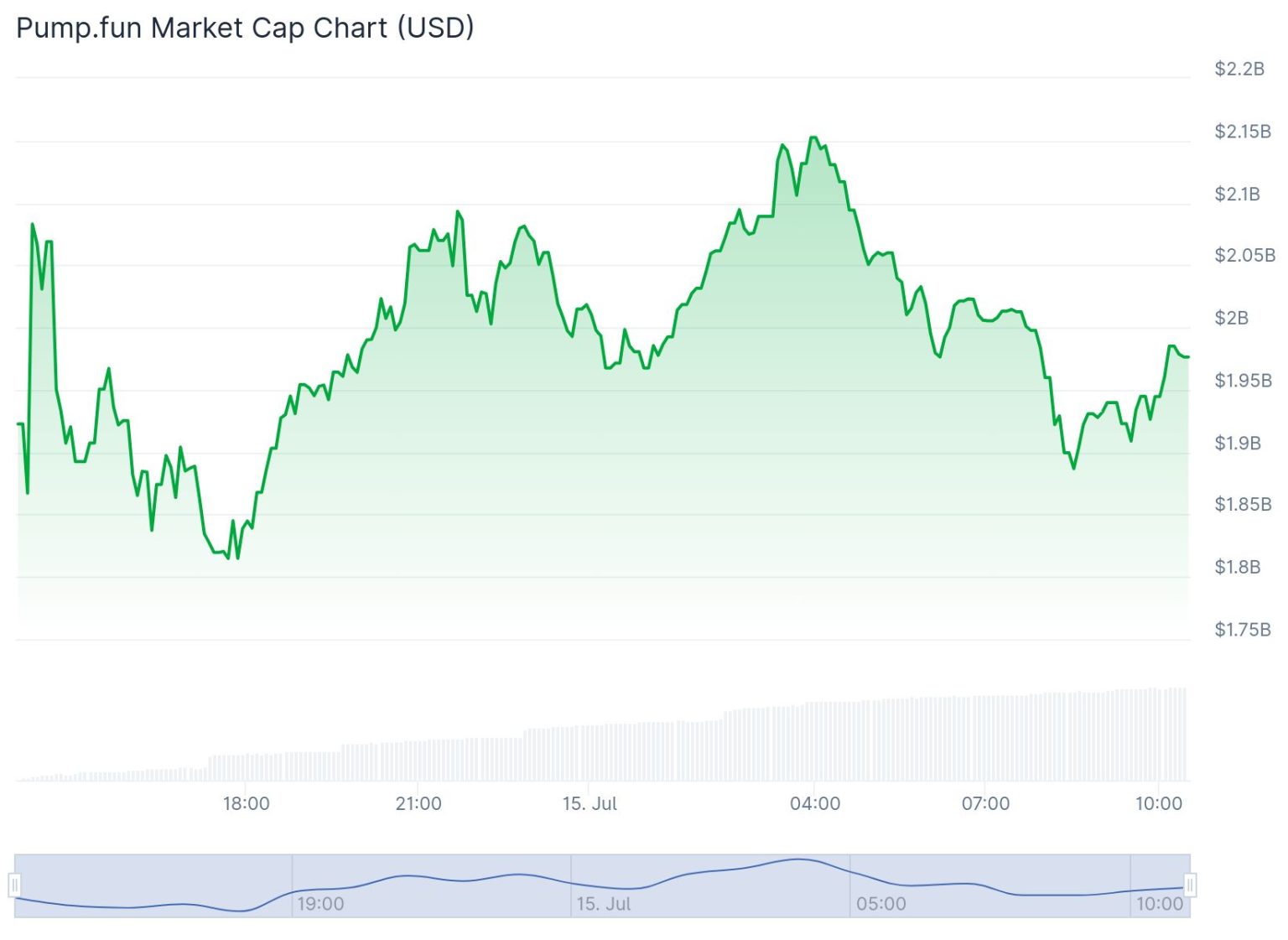The height and width of the screenshot is (940, 1288).
Task: Click the $2B price axis label
Action: pos(1231,318)
